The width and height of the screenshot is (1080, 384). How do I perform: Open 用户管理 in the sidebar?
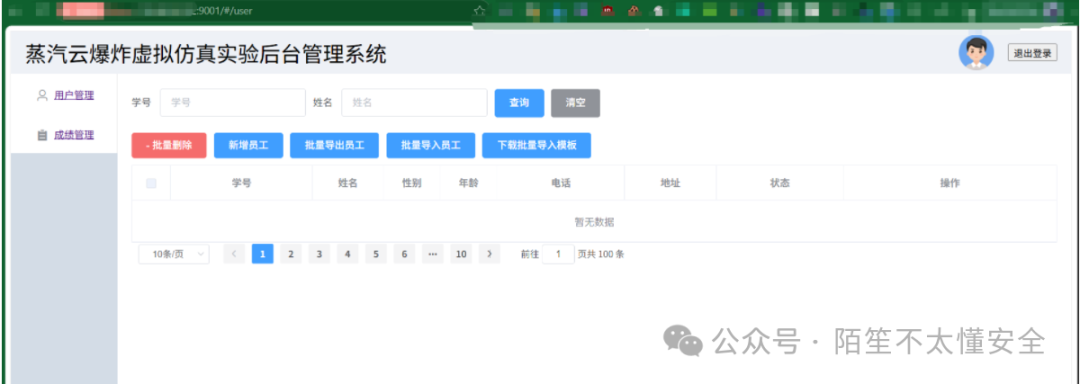[x=74, y=95]
